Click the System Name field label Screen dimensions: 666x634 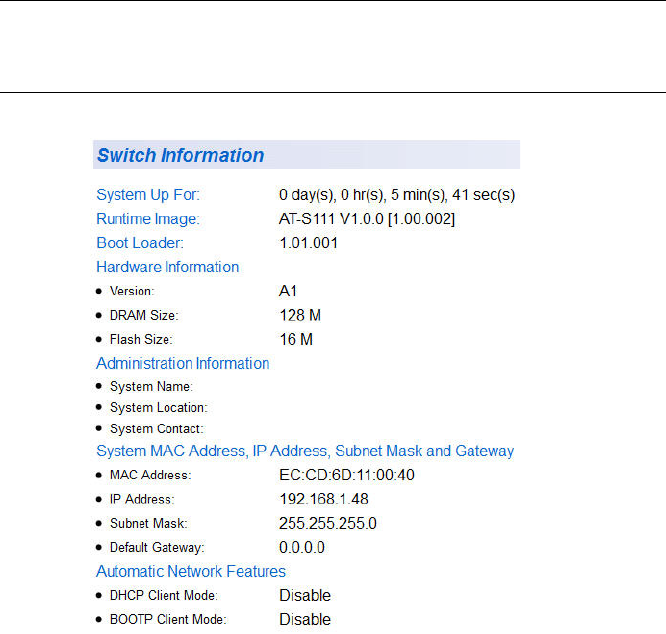[151, 387]
